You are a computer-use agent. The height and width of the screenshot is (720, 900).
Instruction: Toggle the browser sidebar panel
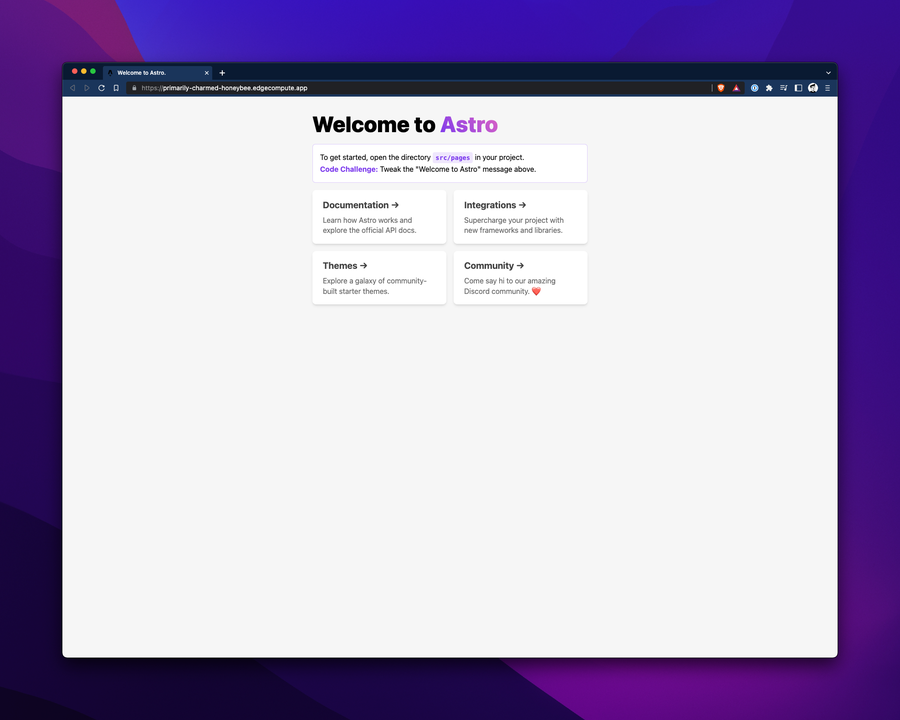(798, 88)
